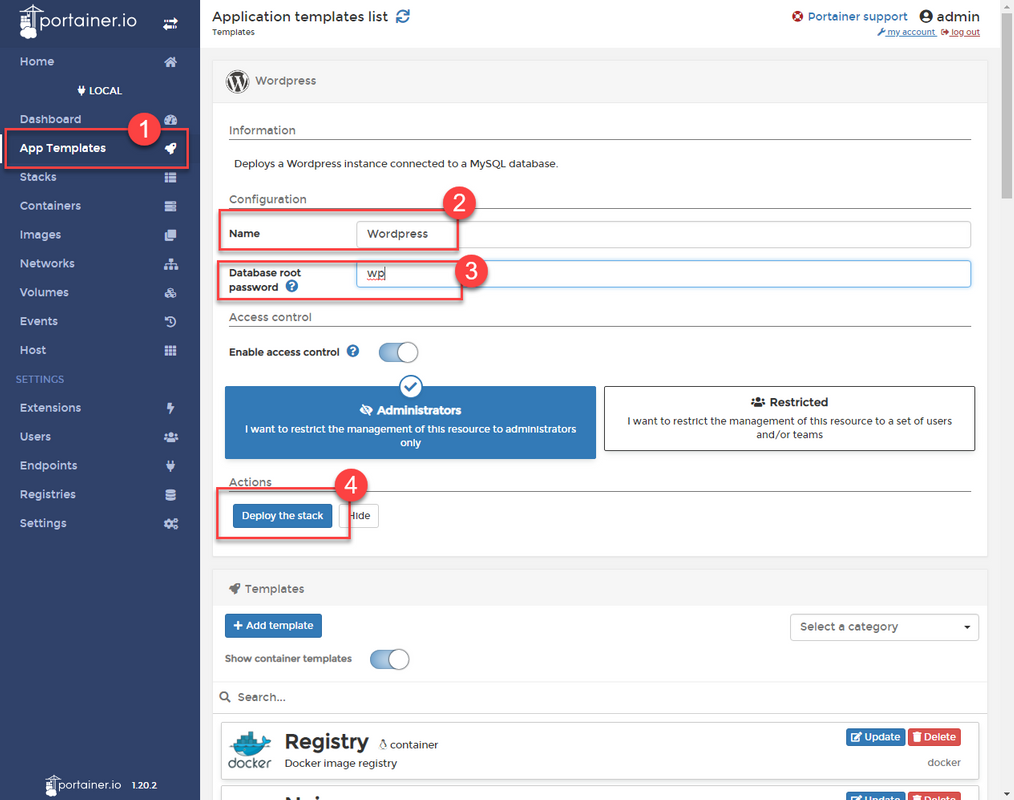This screenshot has height=800, width=1014.
Task: Click the Users group icon
Action: [x=171, y=437]
